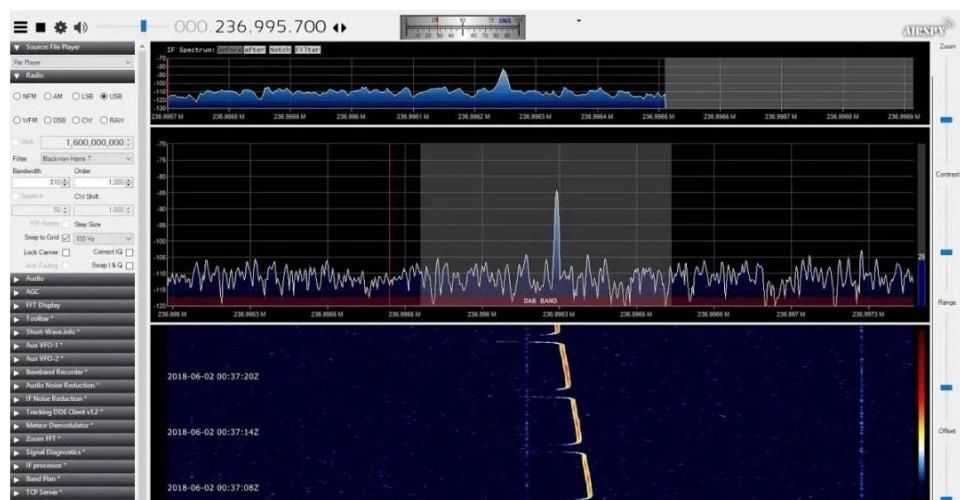Expand the Band Plan panel
Viewport: 960px width, 500px height.
click(72, 479)
